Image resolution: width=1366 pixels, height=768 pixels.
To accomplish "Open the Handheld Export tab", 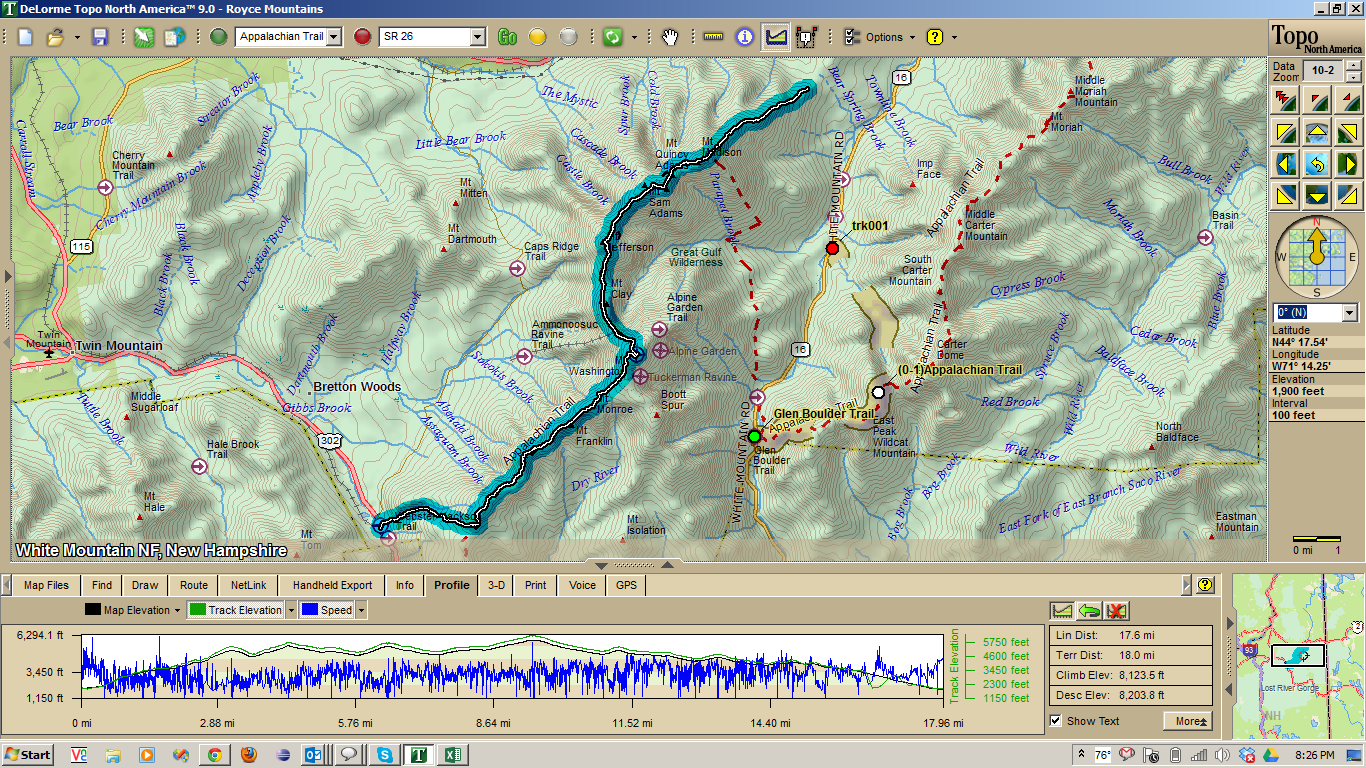I will click(331, 586).
